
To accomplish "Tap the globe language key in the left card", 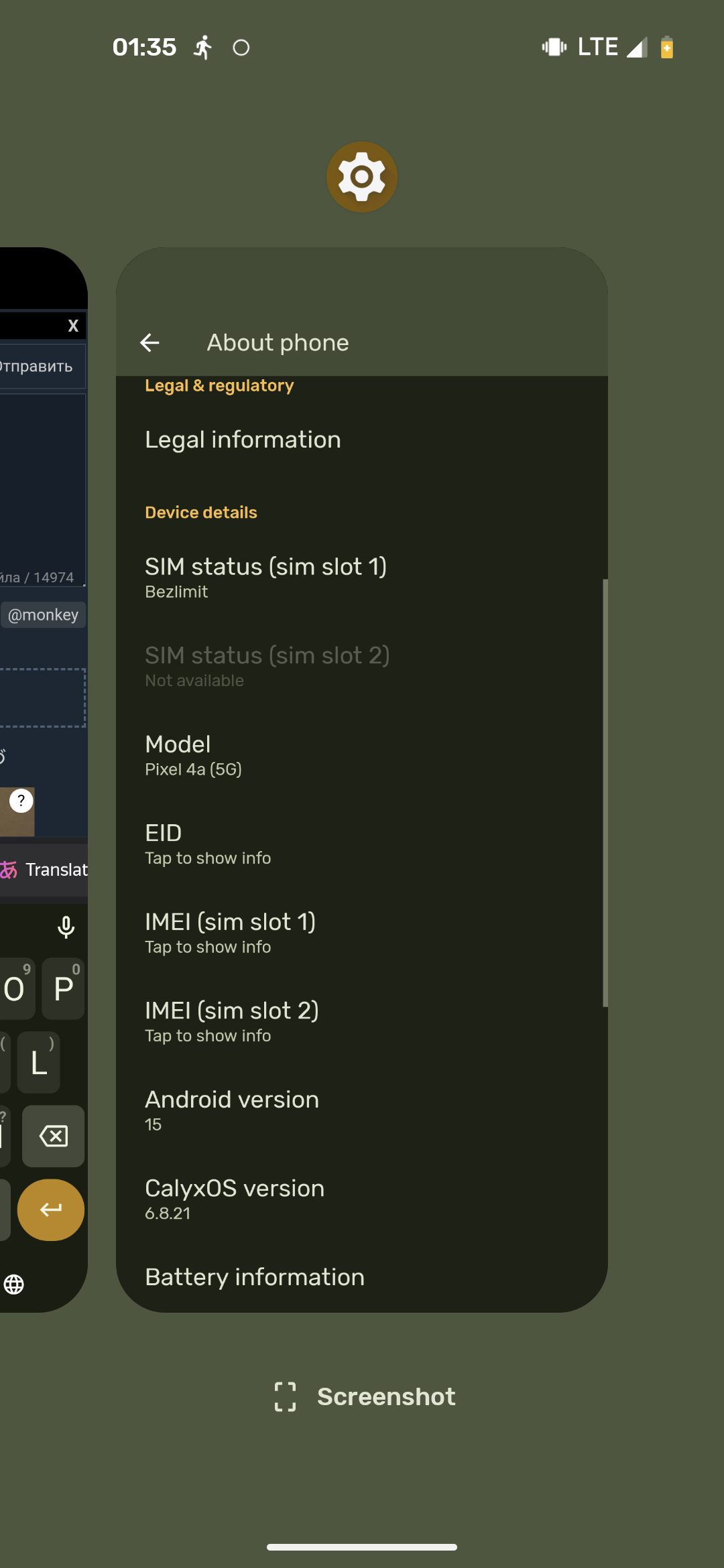I will 14,1284.
